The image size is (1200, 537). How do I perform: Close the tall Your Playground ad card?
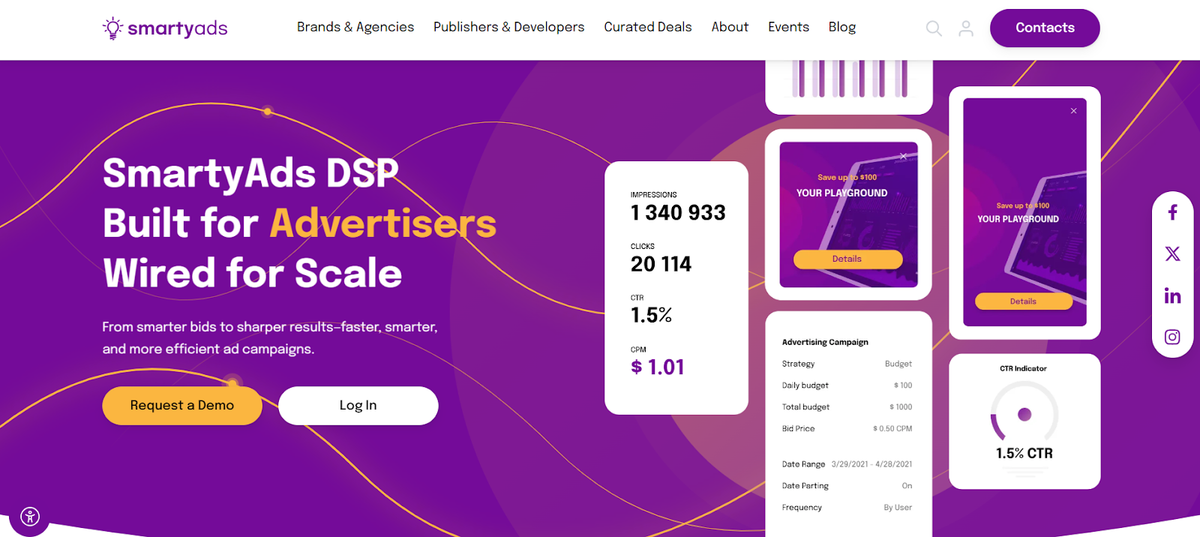click(x=1074, y=111)
